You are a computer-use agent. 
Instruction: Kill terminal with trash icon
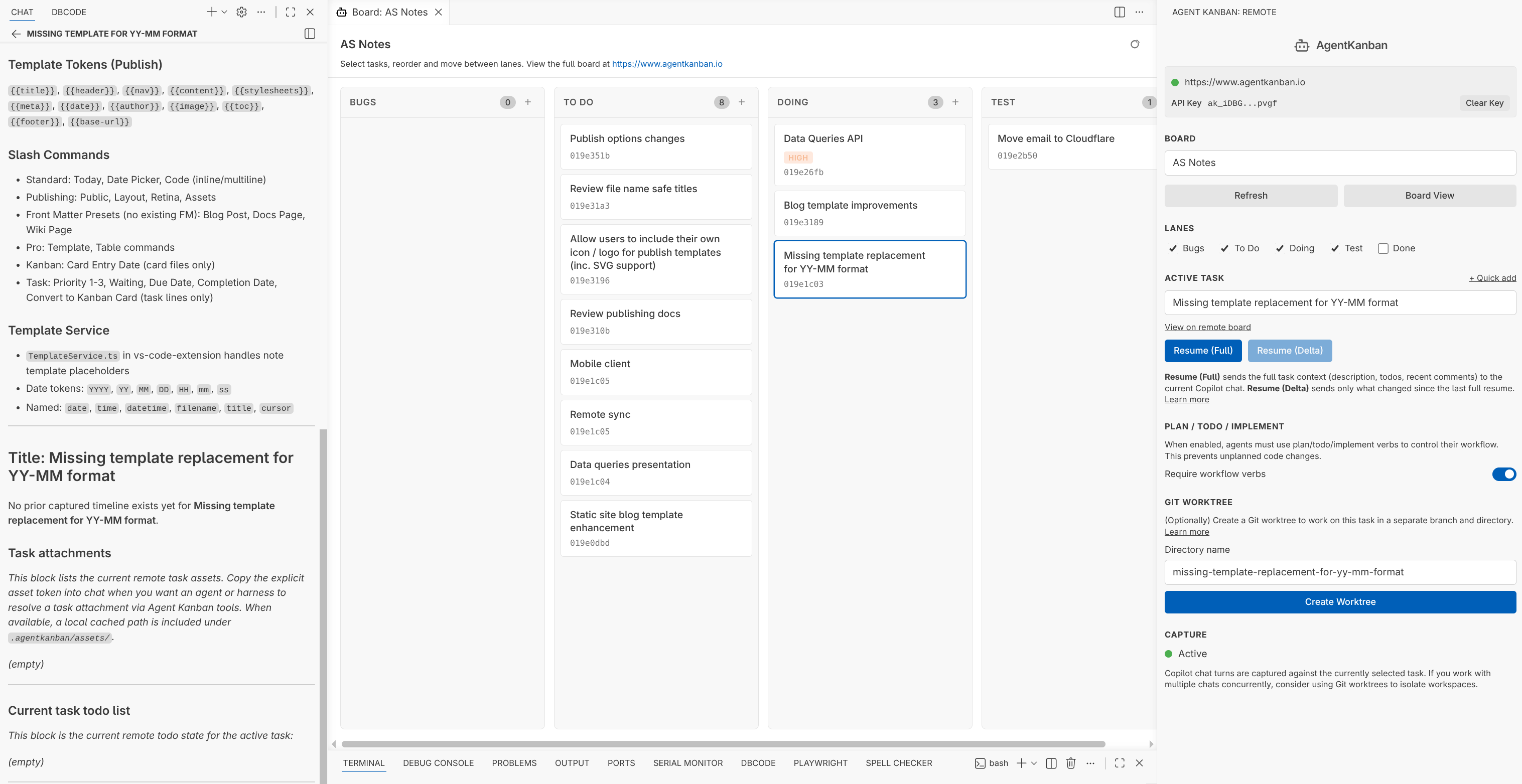pyautogui.click(x=1070, y=763)
